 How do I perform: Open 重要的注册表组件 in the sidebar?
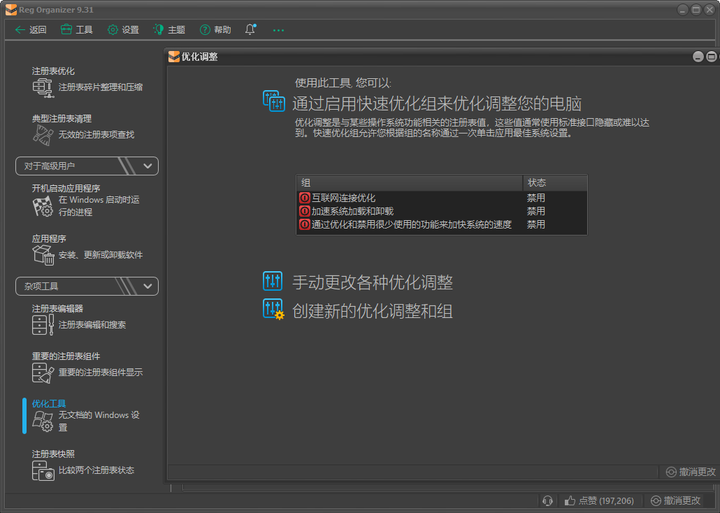pos(66,356)
